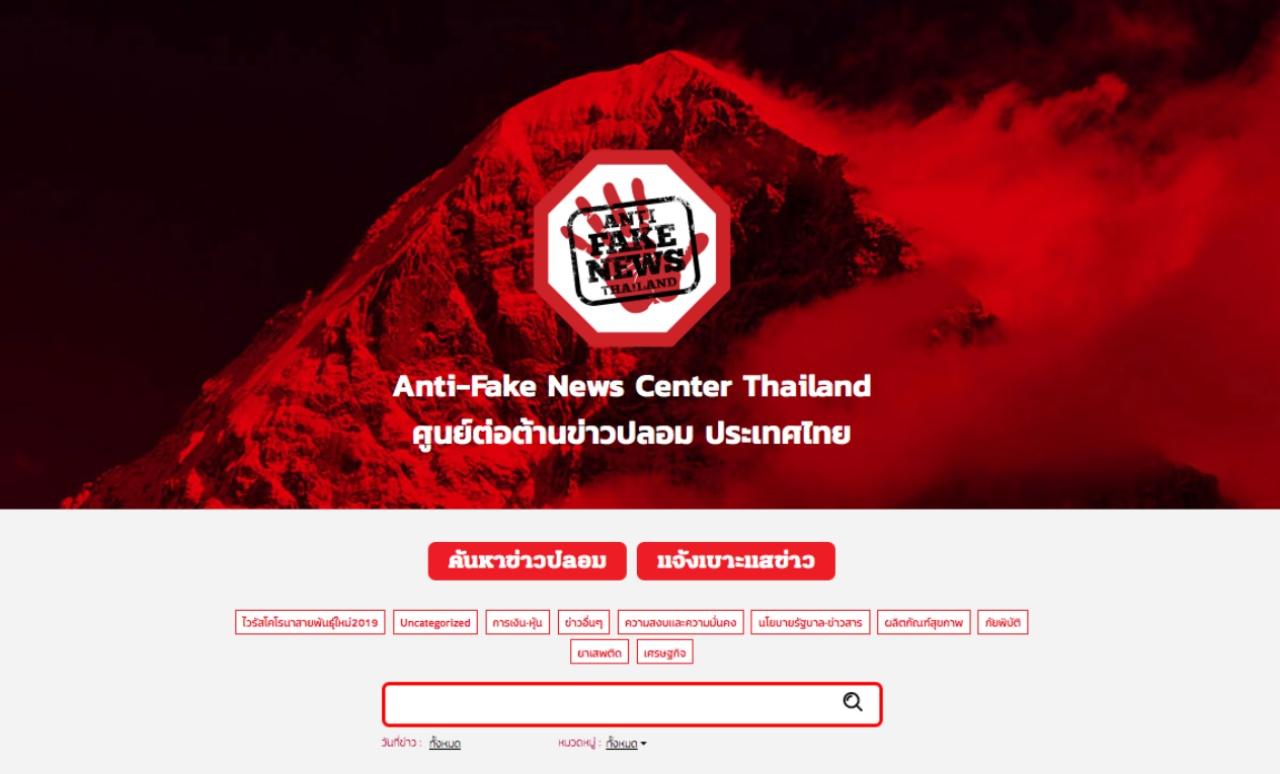
Task: Select the ภัยพิบัติ category tag
Action: click(1003, 622)
